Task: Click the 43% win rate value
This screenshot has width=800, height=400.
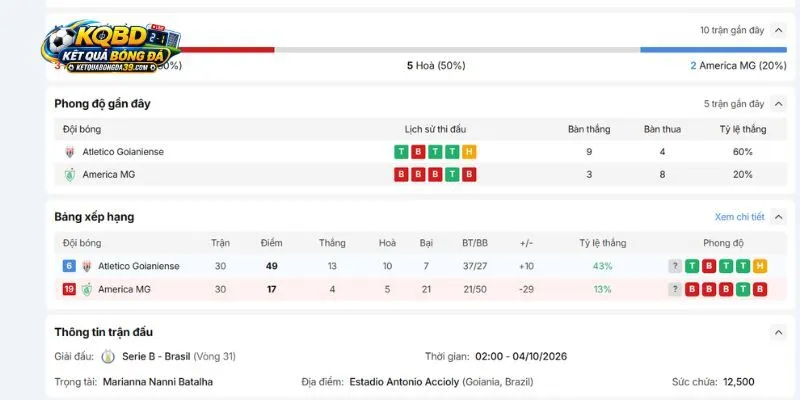Action: click(603, 266)
